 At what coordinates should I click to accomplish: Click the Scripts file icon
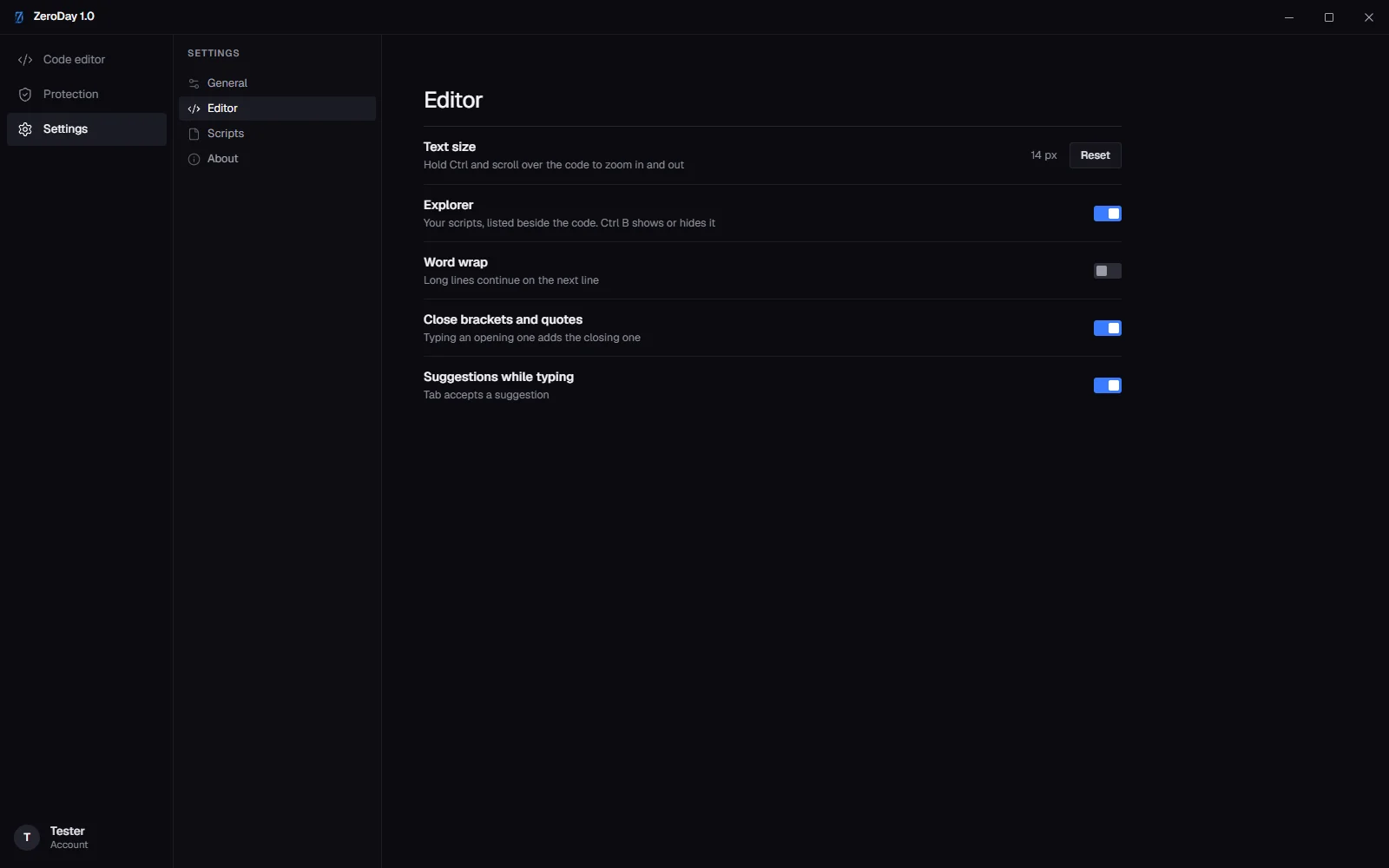[194, 134]
